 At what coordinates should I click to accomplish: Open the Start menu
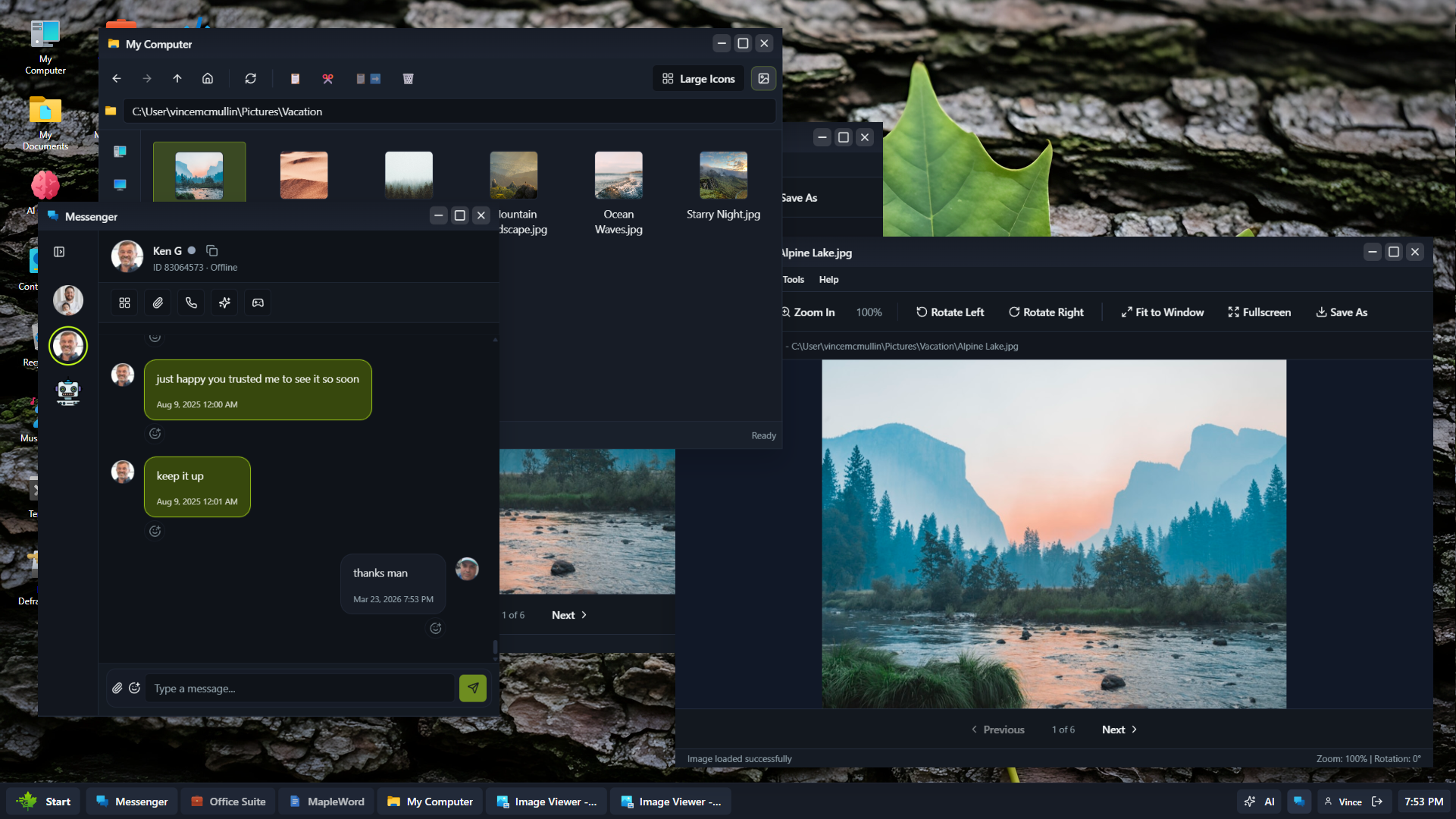point(44,802)
